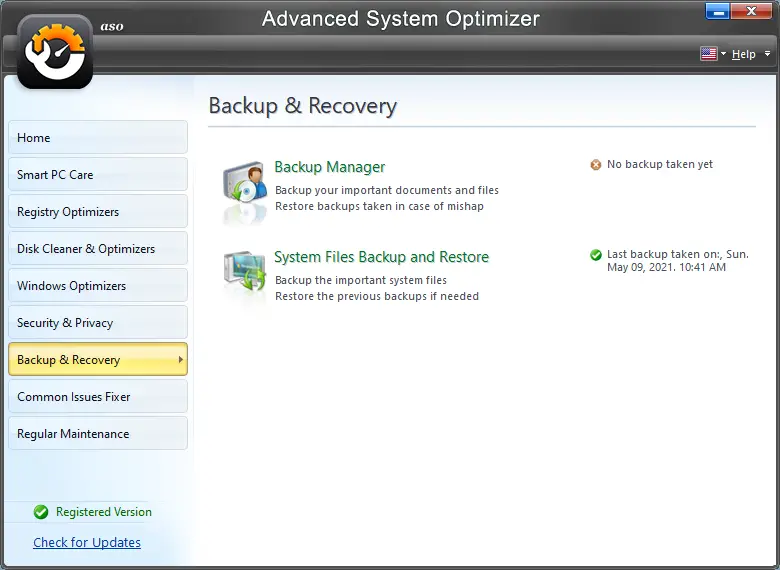Open System Files Backup monitor icon
This screenshot has height=570, width=780.
click(x=245, y=271)
